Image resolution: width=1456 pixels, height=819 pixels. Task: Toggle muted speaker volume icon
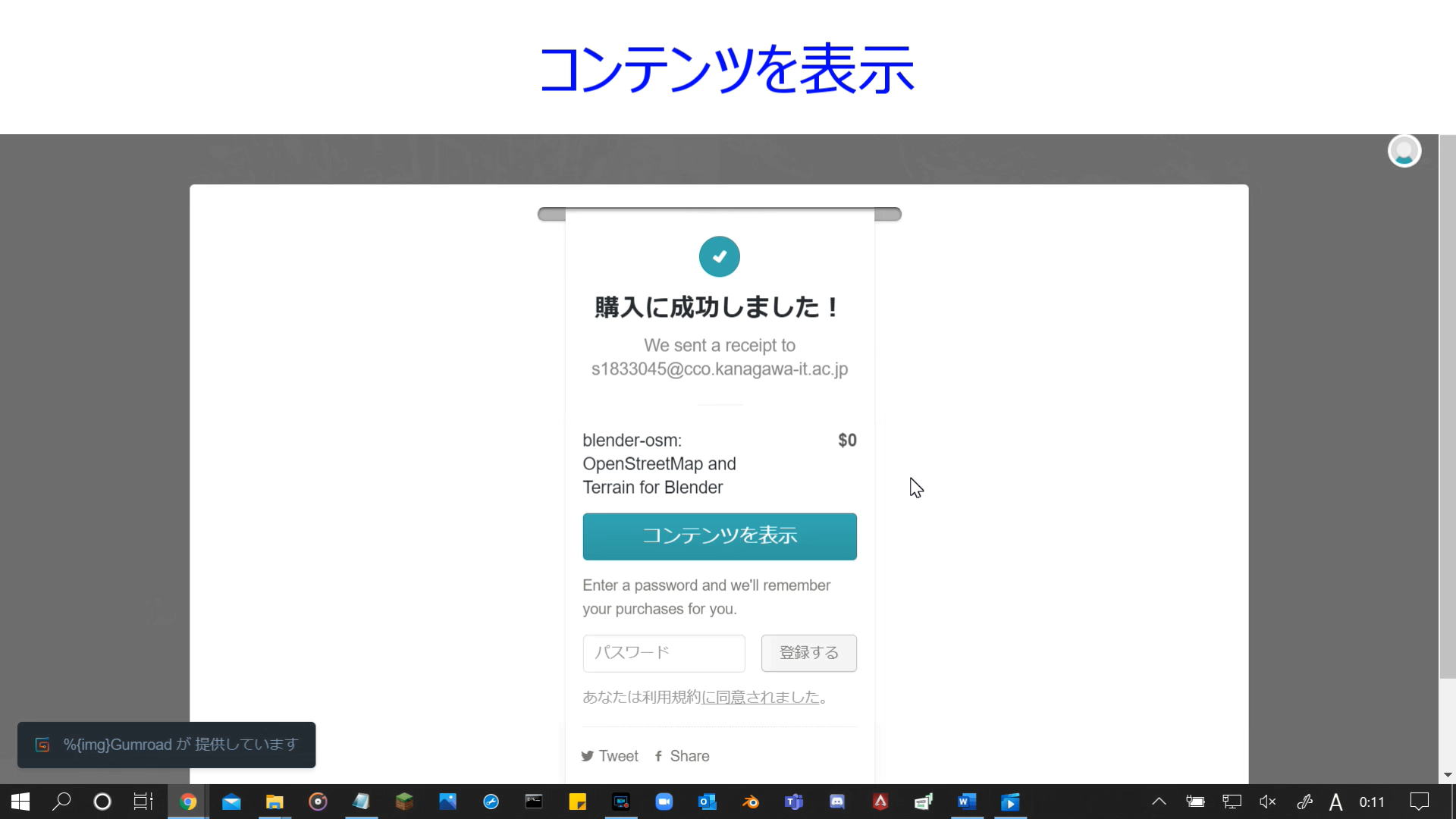point(1267,802)
